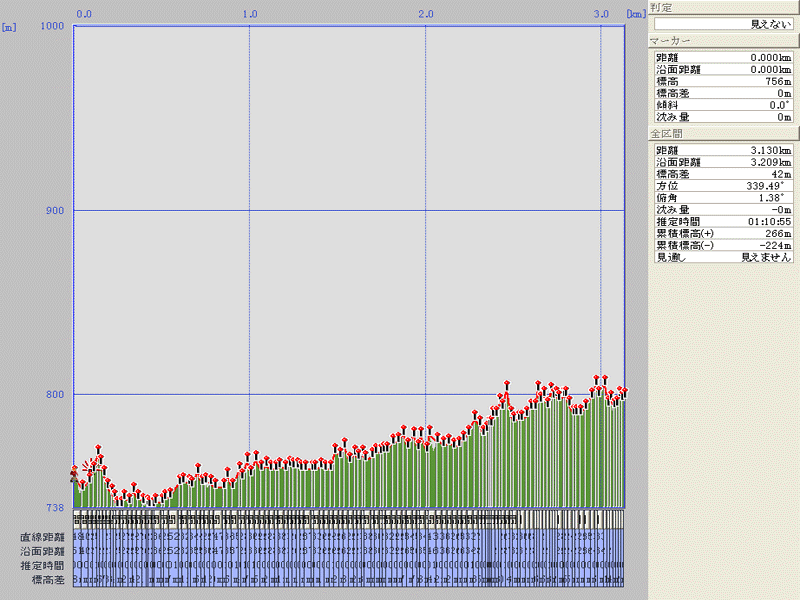Click the [m] elevation unit label
This screenshot has height=600, width=800.
(9, 27)
